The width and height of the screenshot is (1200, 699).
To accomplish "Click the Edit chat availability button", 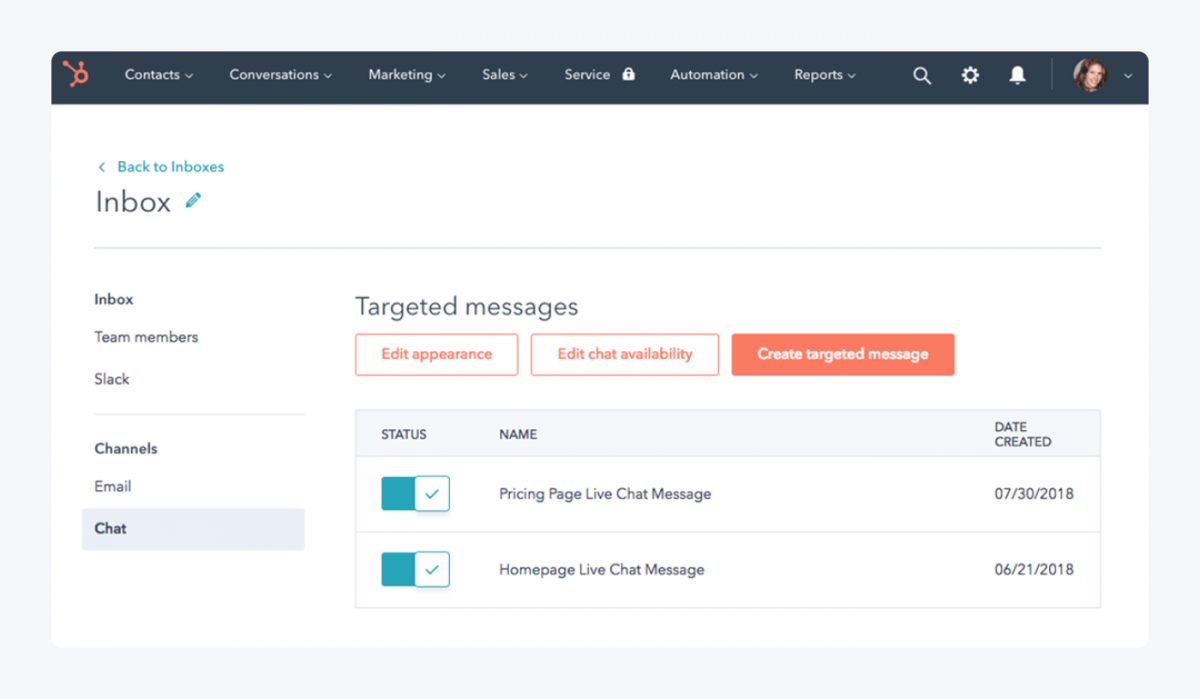I will 624,354.
